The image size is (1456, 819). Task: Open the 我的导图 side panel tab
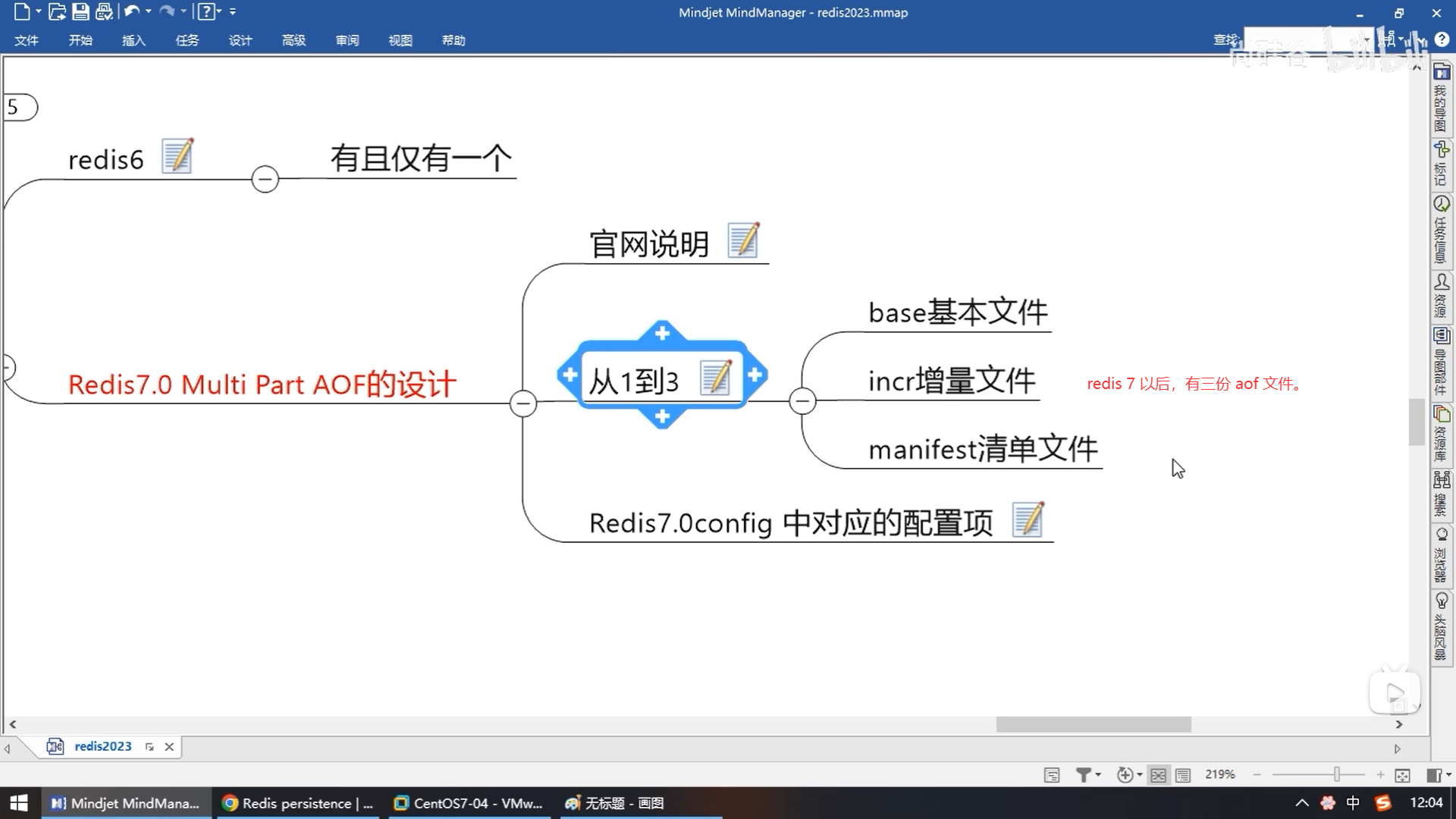coord(1441,99)
